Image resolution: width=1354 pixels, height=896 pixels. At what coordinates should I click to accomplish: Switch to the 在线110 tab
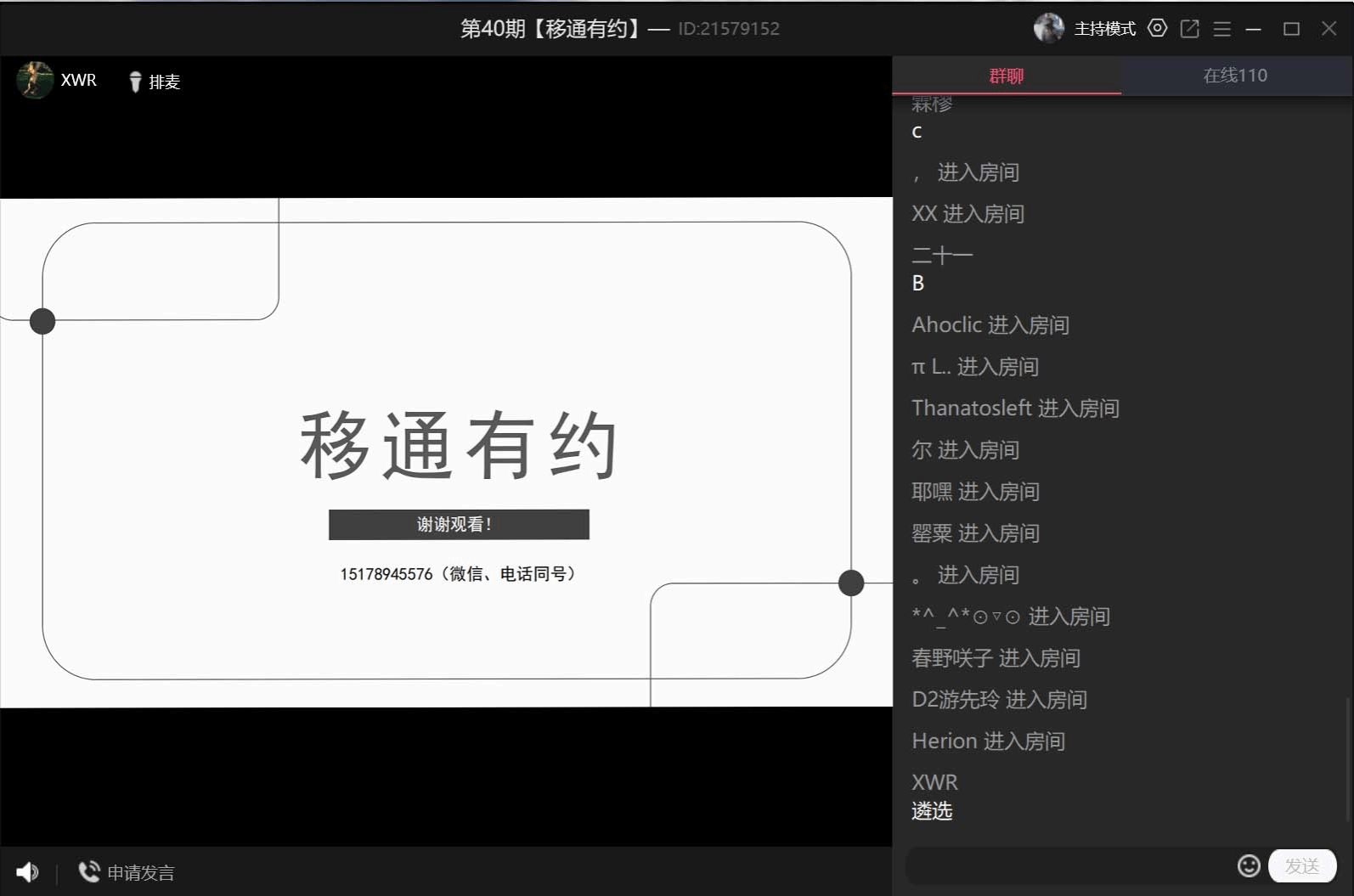[x=1234, y=76]
